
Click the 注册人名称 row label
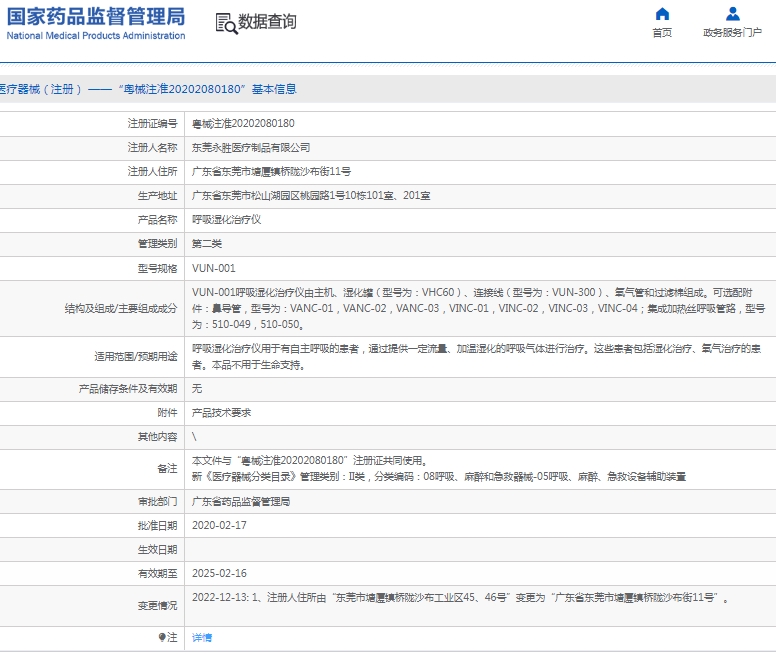click(x=152, y=148)
